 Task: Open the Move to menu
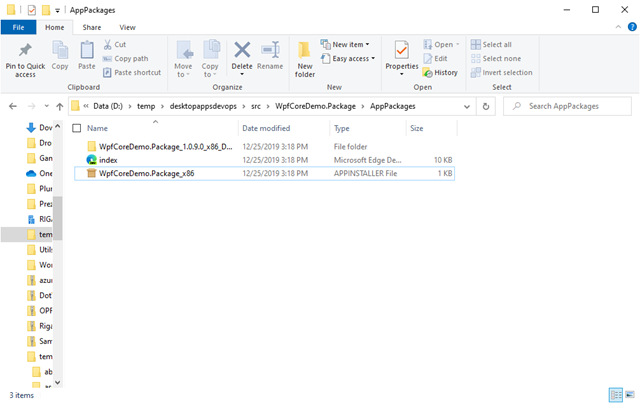(183, 59)
